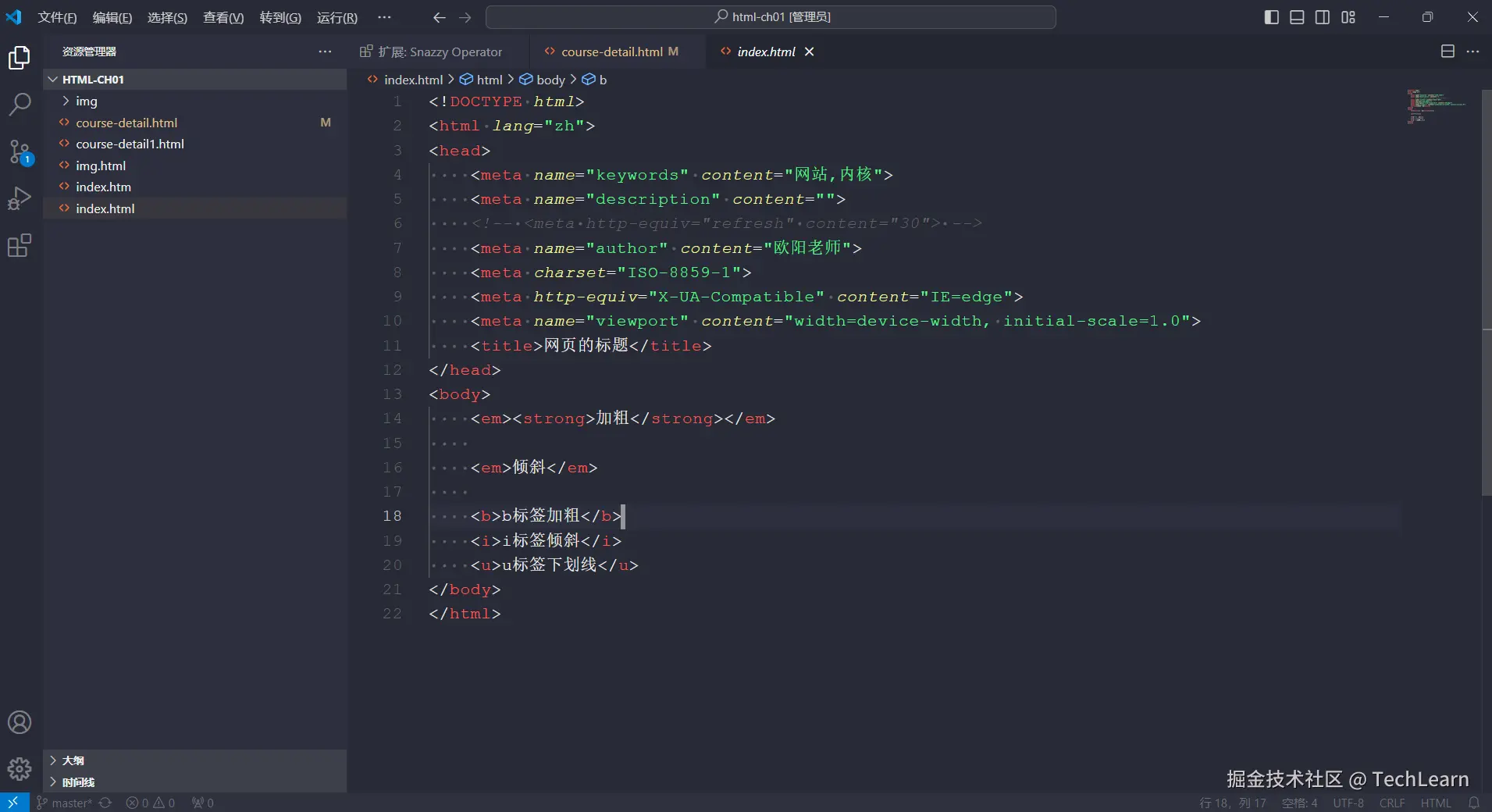Change file encoding UTF-8
Viewport: 1492px width, 812px height.
pos(1348,803)
